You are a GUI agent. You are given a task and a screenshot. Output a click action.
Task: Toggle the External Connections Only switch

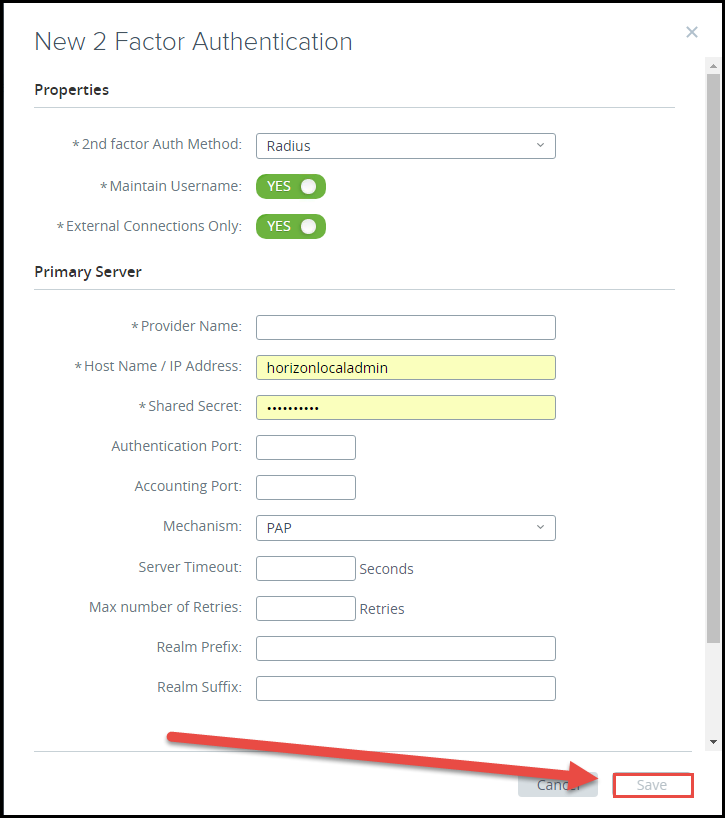291,226
